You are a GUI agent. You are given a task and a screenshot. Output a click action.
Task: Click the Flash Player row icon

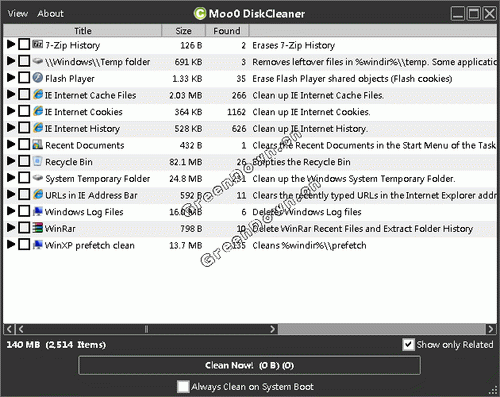38,78
